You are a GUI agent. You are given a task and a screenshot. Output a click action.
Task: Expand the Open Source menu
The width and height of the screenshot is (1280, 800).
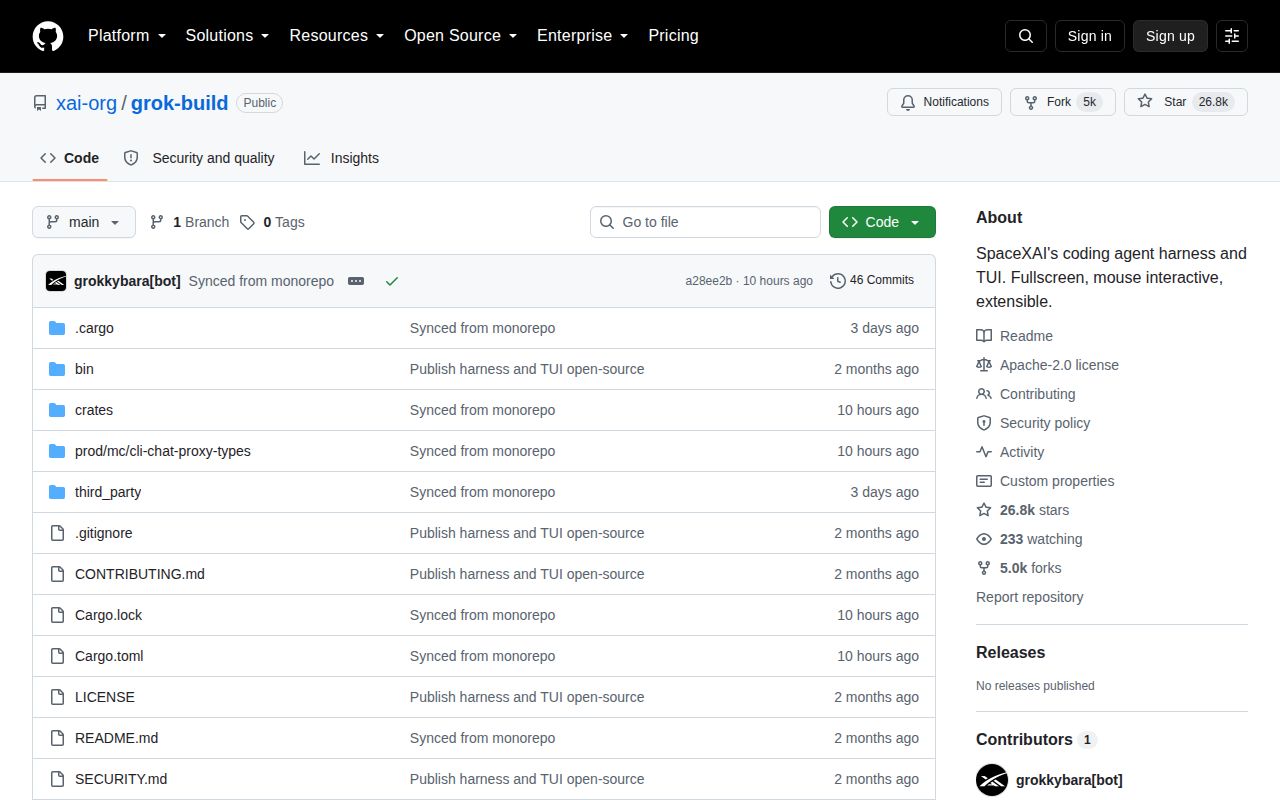point(460,36)
